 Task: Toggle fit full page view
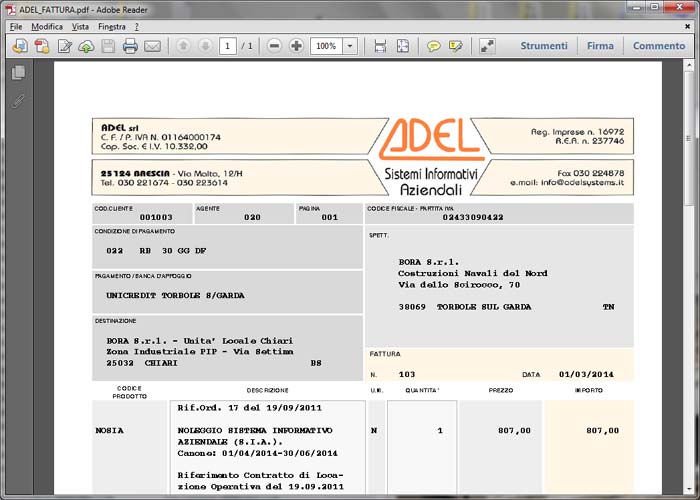[402, 46]
